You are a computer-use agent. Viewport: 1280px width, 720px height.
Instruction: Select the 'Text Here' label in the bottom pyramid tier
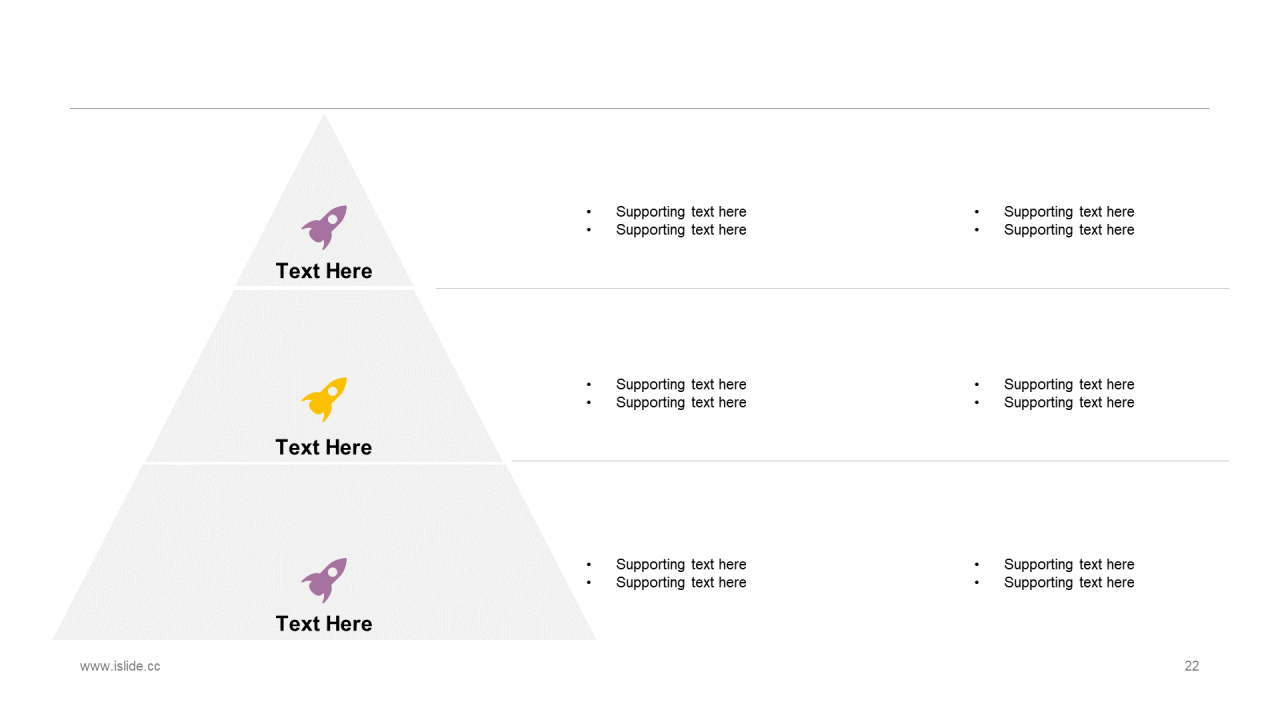click(324, 623)
